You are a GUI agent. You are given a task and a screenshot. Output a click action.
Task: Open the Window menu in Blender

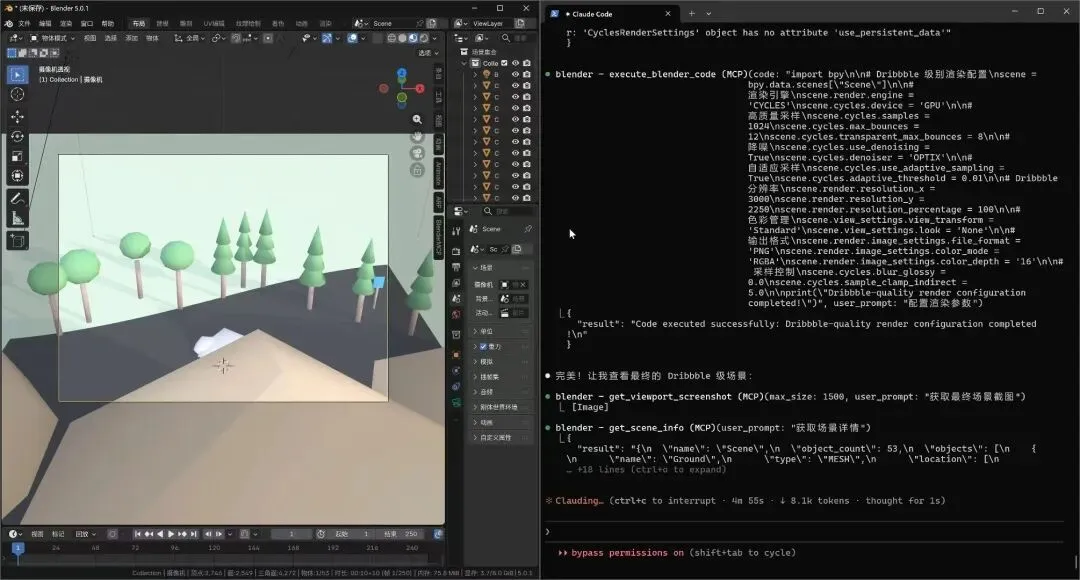tap(87, 23)
